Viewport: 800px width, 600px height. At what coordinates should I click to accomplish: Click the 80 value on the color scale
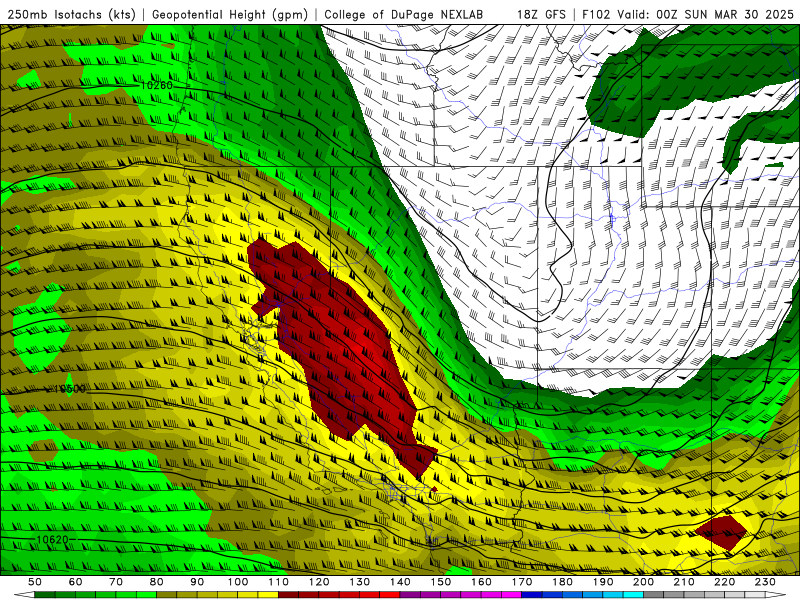(x=157, y=582)
